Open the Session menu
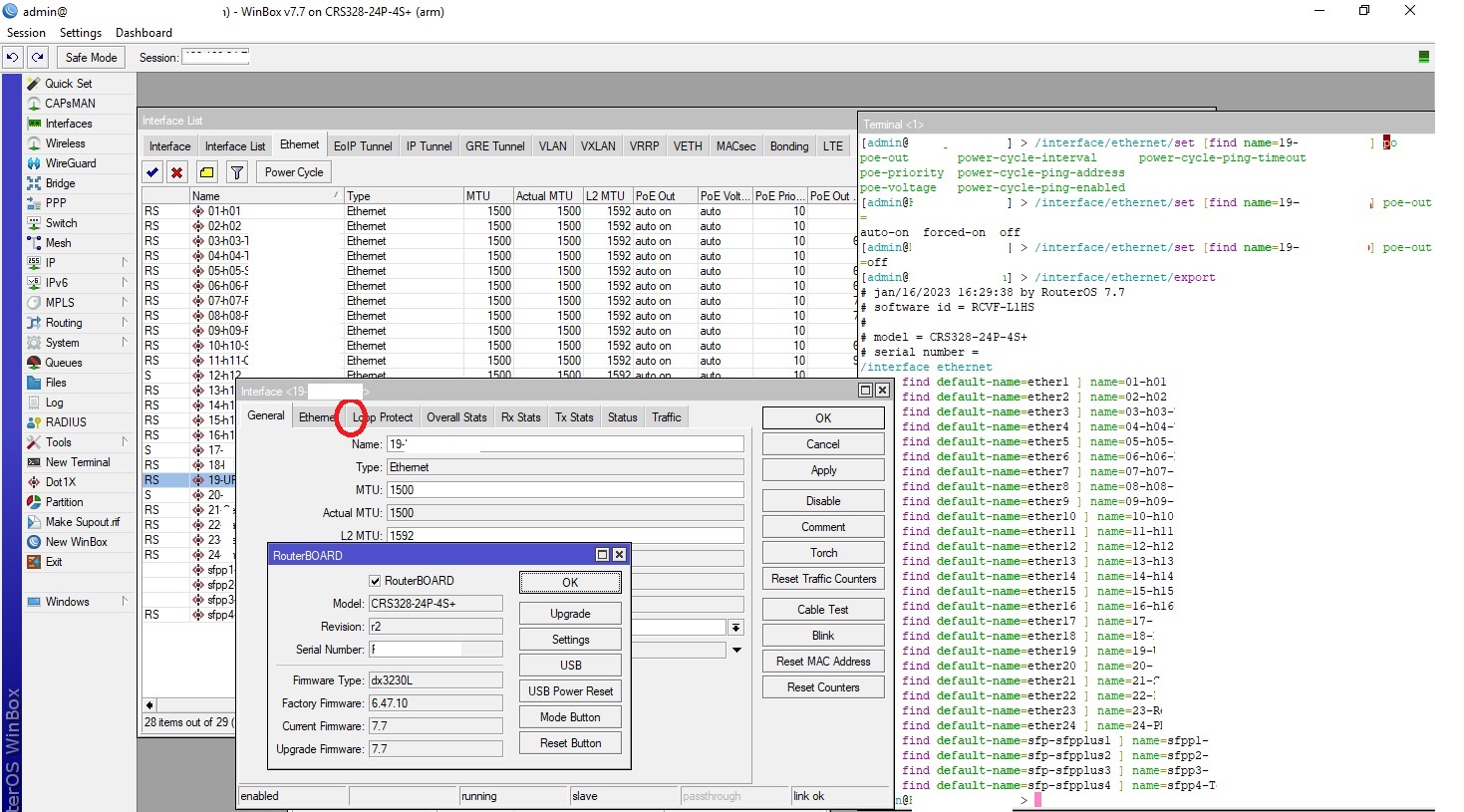This screenshot has height=812, width=1464. (x=26, y=33)
